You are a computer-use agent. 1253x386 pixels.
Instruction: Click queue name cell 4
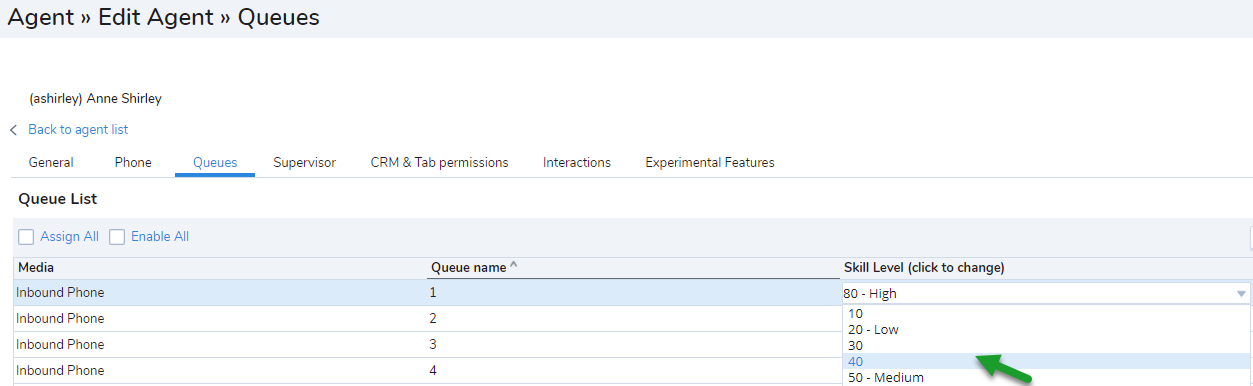tap(634, 371)
